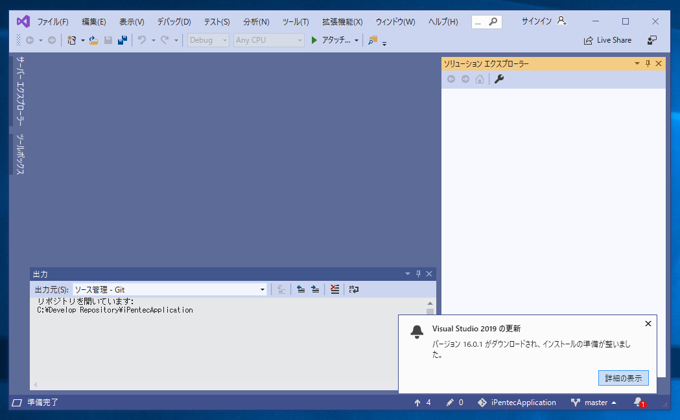Expand the Undo history dropdown arrow

(x=153, y=40)
